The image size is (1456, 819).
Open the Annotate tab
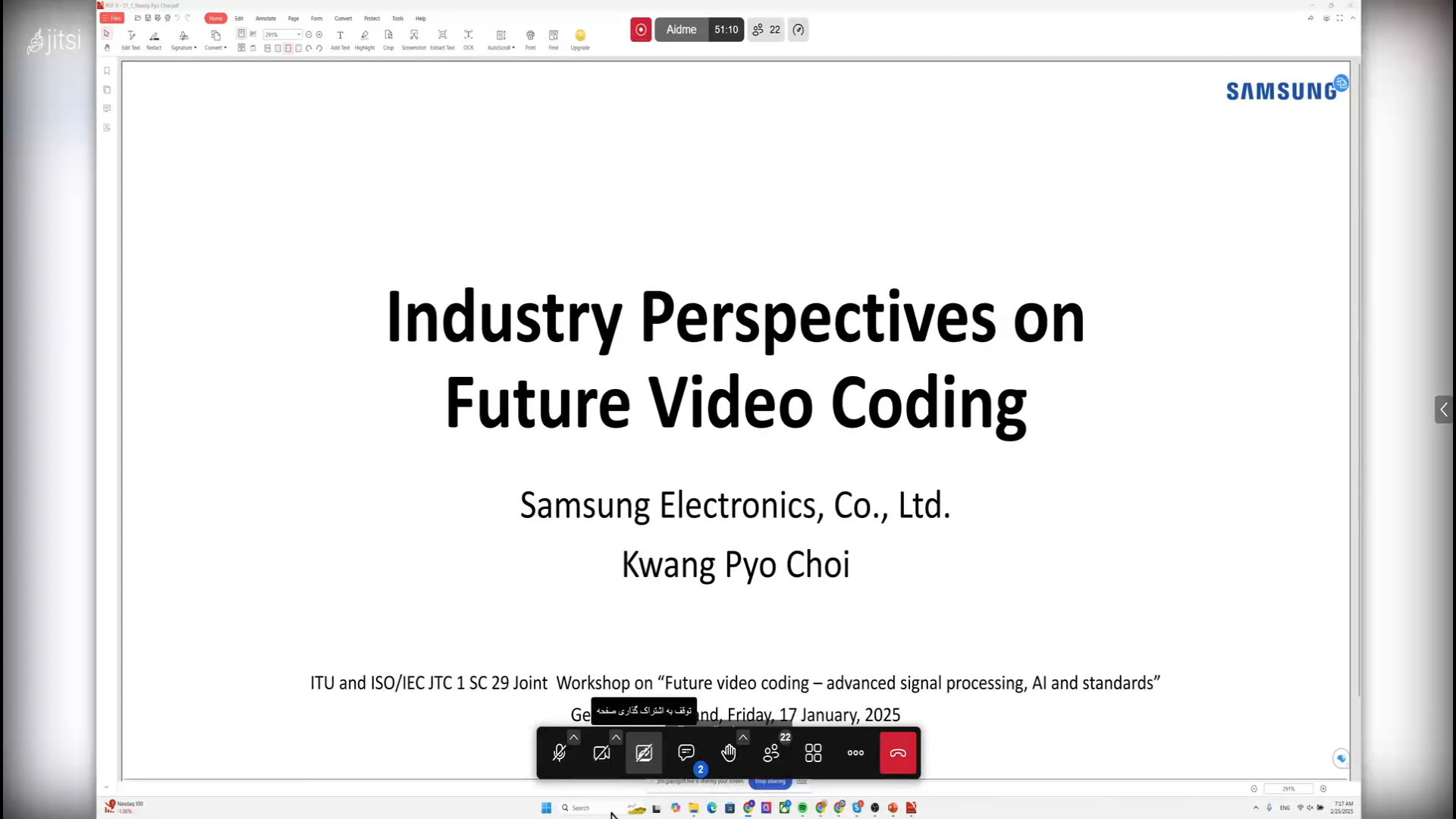tap(266, 18)
